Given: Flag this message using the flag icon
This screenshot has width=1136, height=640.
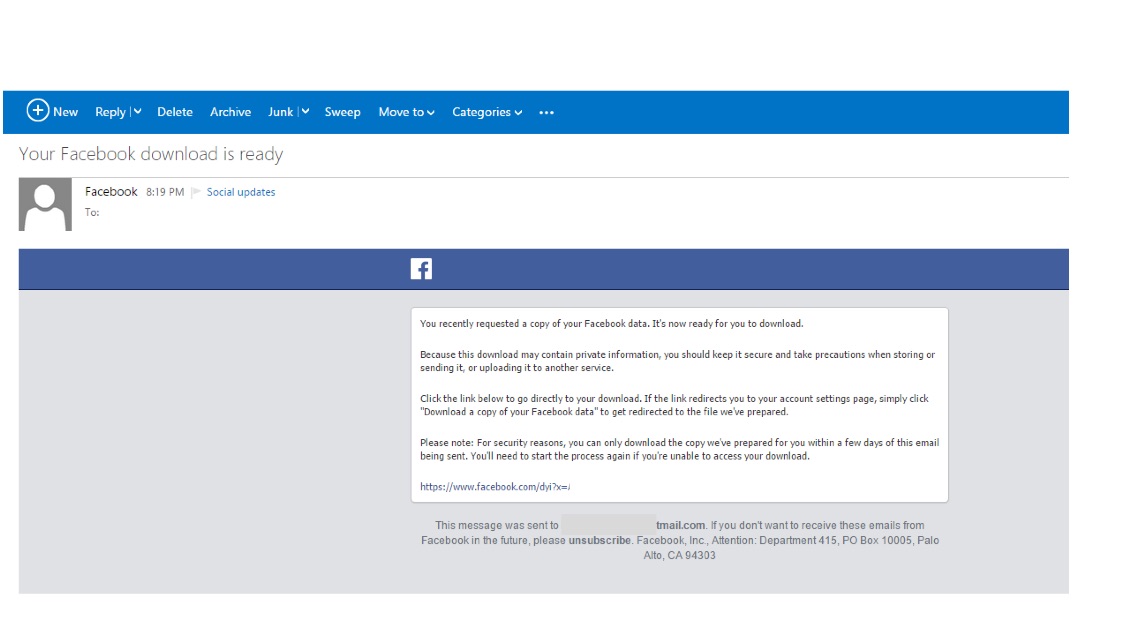Looking at the screenshot, I should click(196, 192).
